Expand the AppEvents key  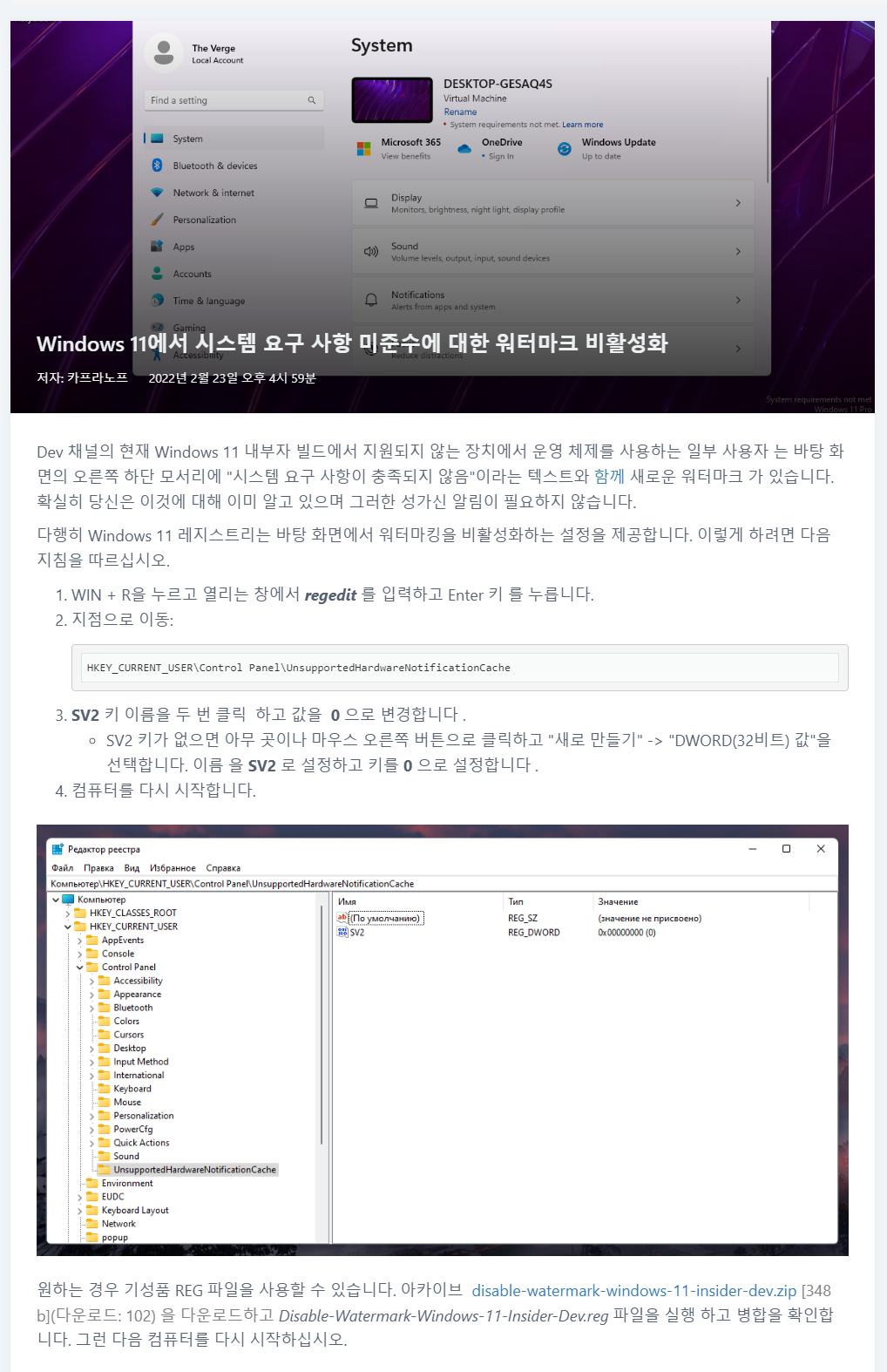pos(80,941)
